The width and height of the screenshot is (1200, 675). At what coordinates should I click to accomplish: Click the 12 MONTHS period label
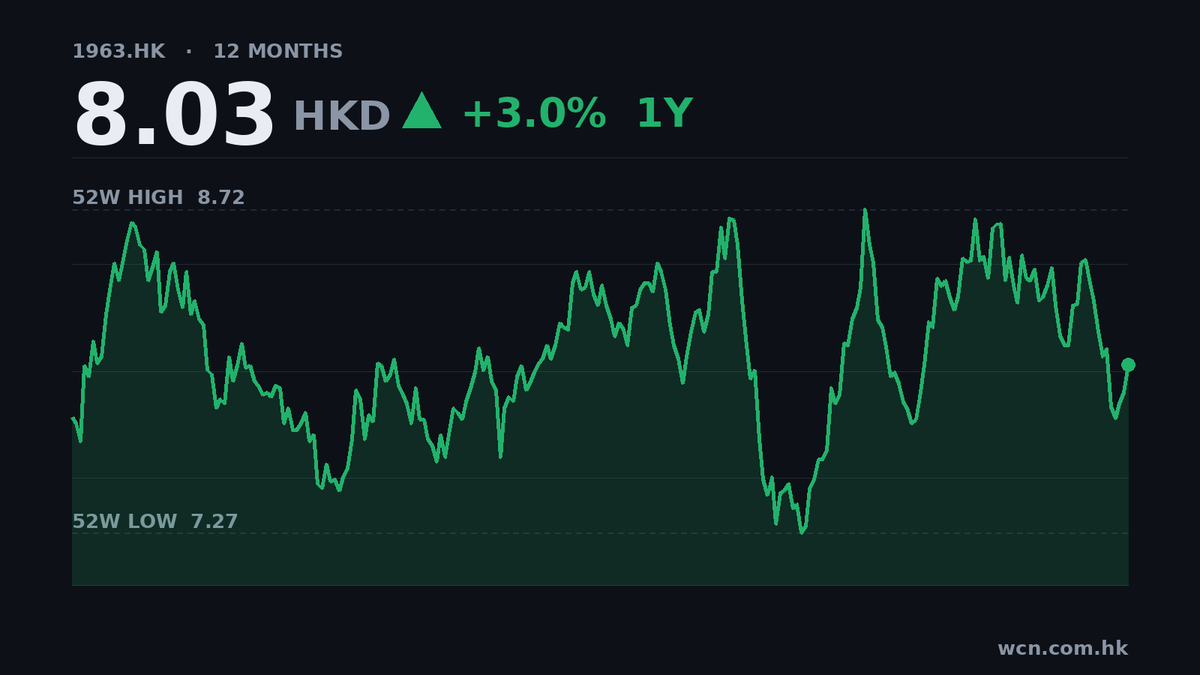pos(278,51)
